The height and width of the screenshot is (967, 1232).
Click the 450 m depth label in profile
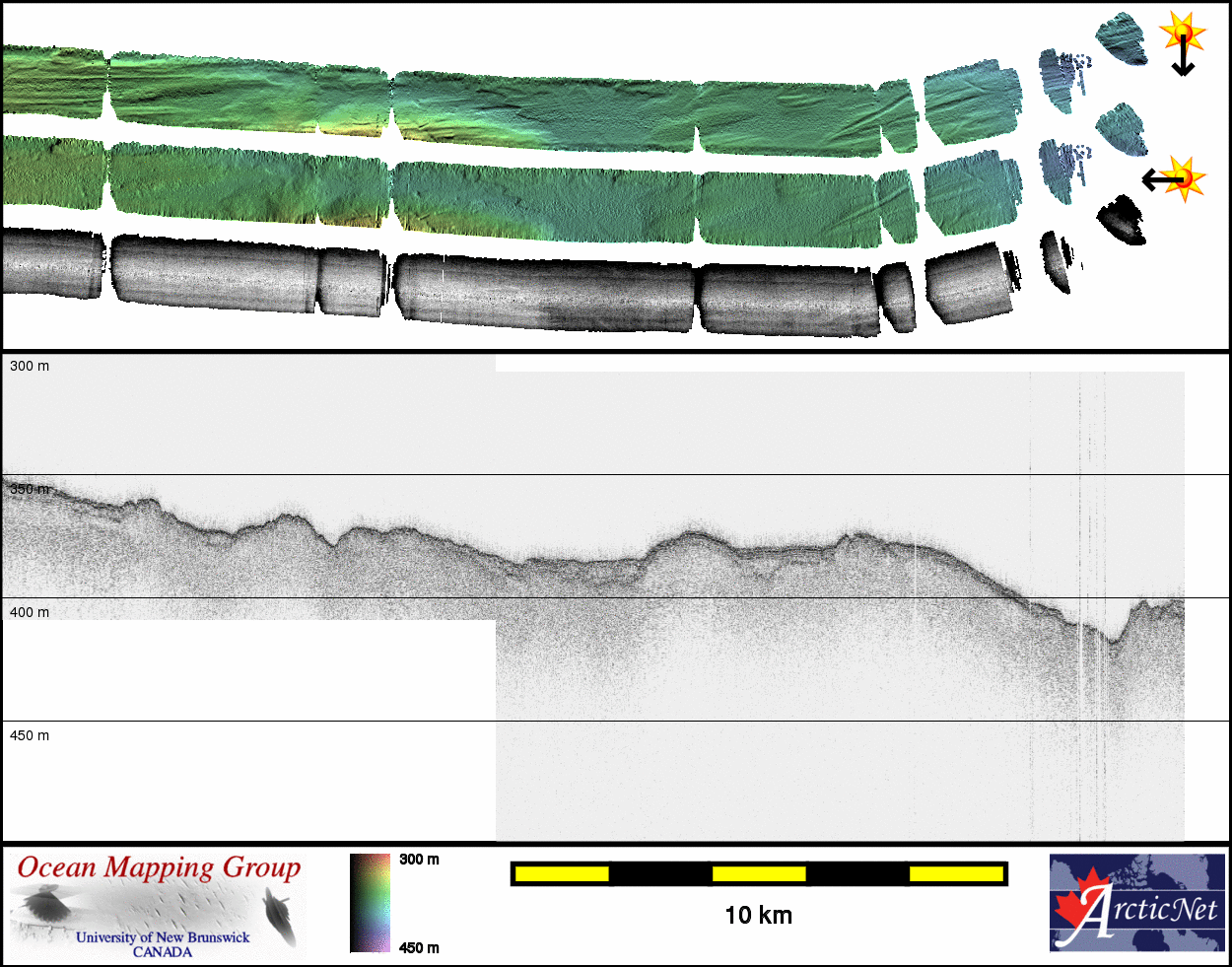(30, 735)
